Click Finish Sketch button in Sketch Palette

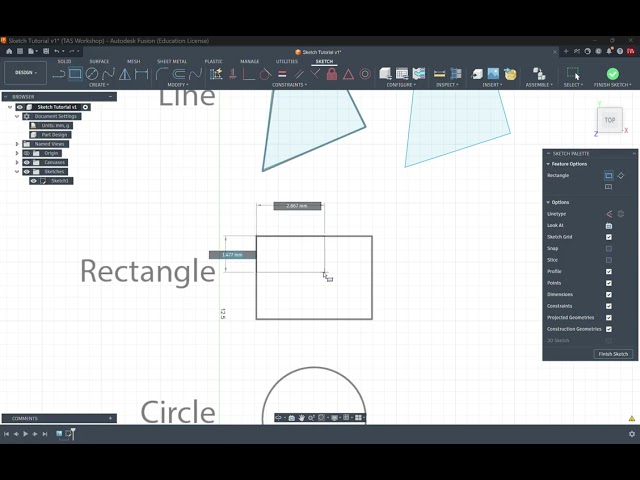click(613, 354)
